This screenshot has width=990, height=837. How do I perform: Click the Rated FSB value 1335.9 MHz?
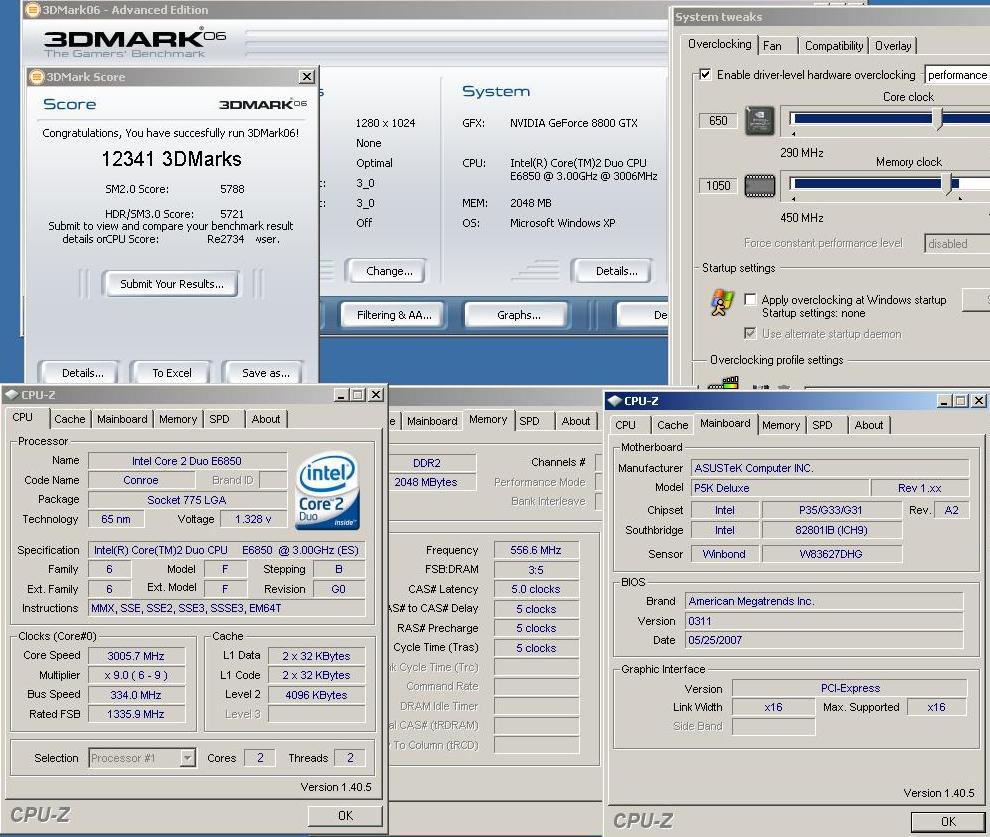136,714
